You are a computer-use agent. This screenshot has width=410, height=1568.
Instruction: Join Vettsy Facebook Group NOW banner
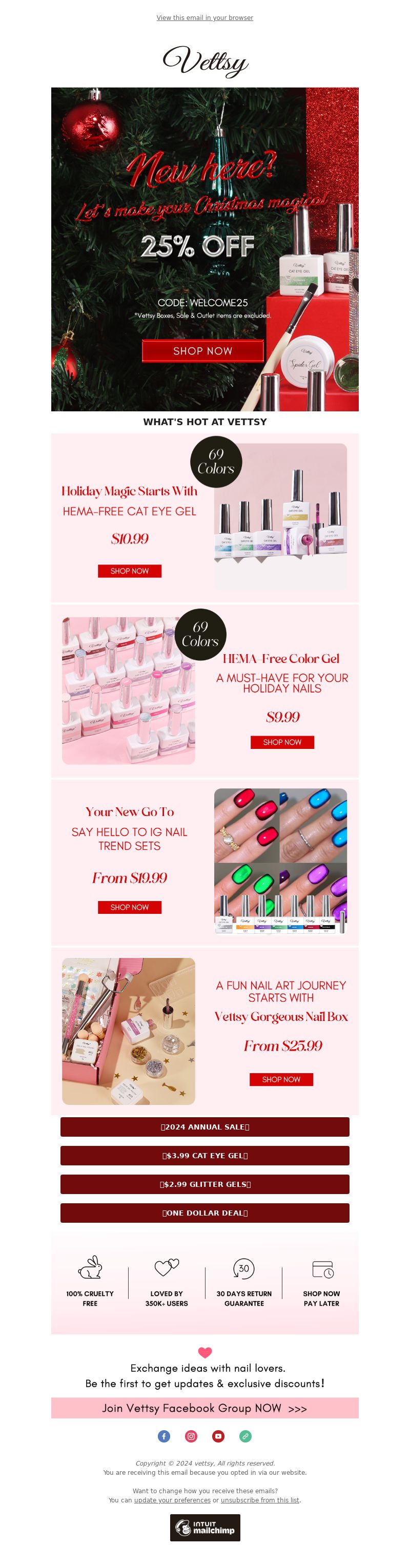click(x=204, y=1408)
